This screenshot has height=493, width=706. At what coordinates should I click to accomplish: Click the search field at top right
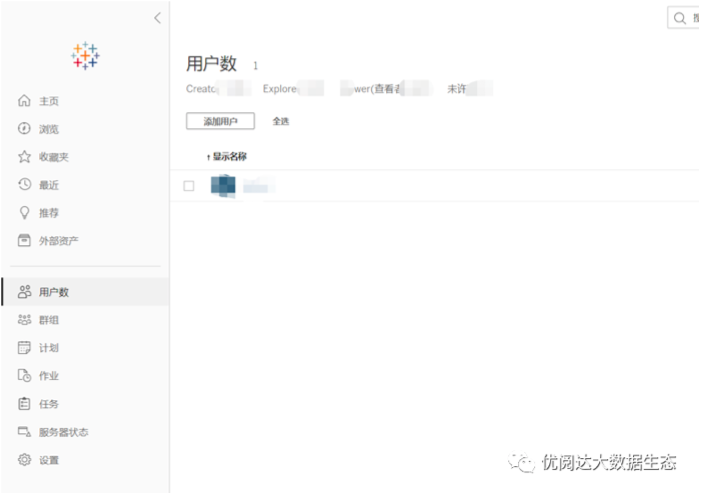click(686, 18)
